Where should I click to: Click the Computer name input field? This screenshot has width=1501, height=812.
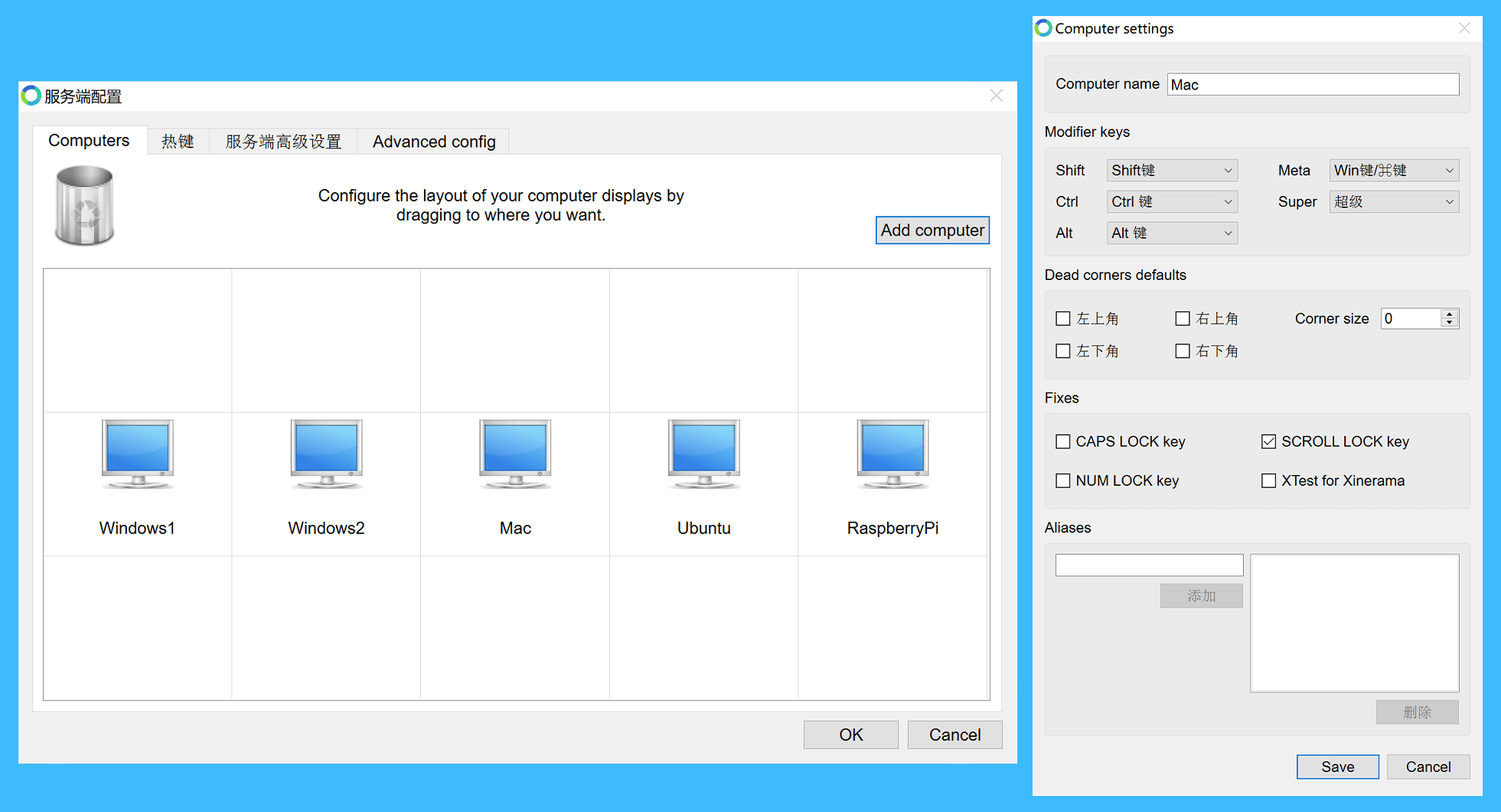point(1312,84)
